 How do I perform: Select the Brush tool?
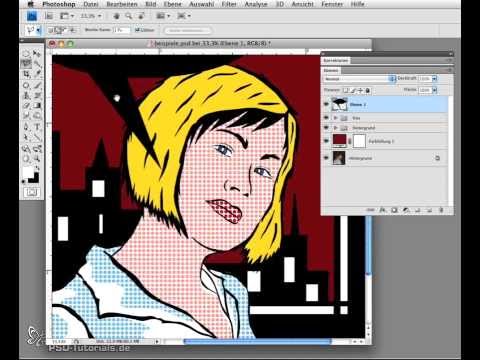point(37,85)
